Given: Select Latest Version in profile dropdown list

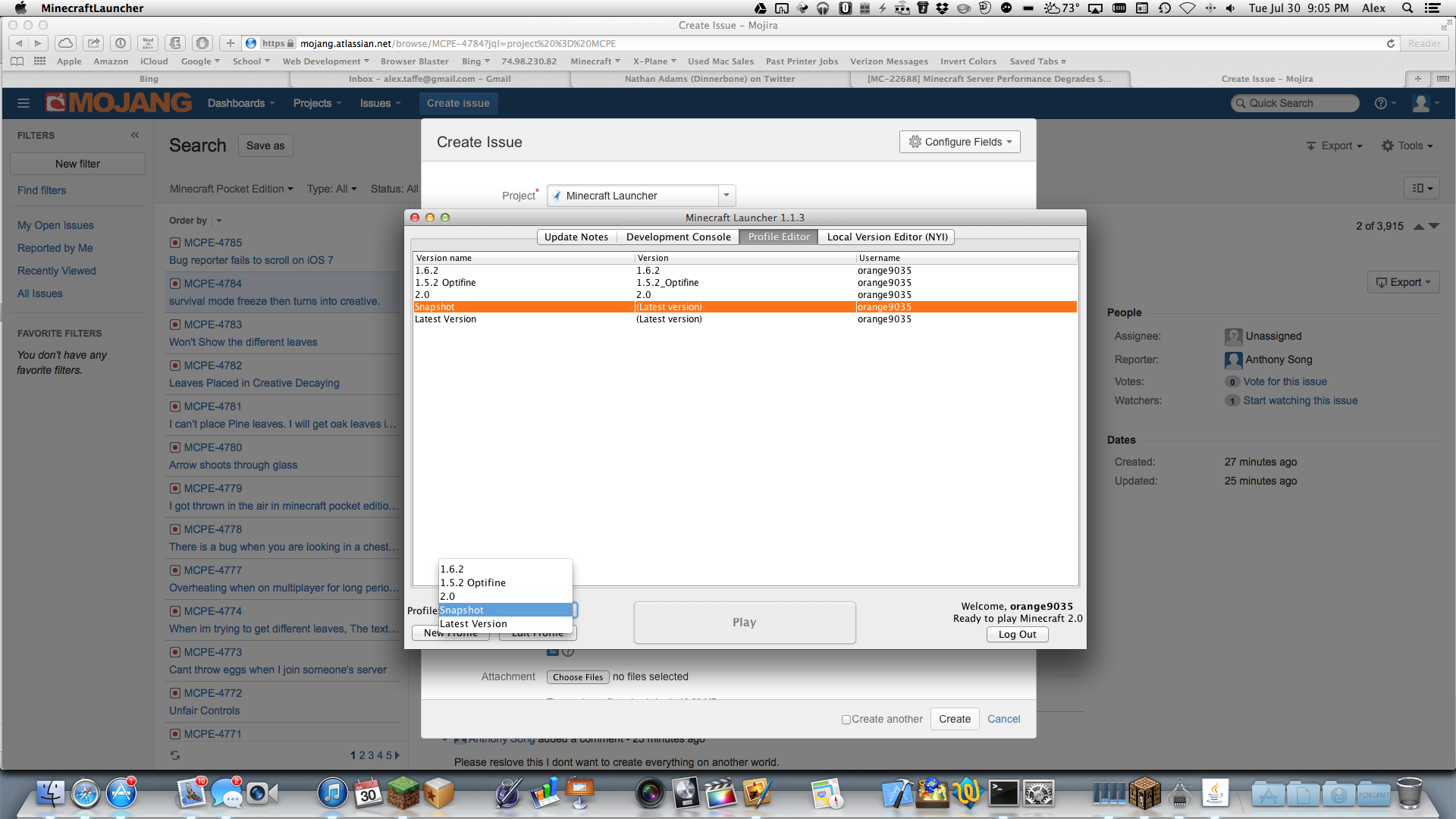Looking at the screenshot, I should tap(474, 624).
